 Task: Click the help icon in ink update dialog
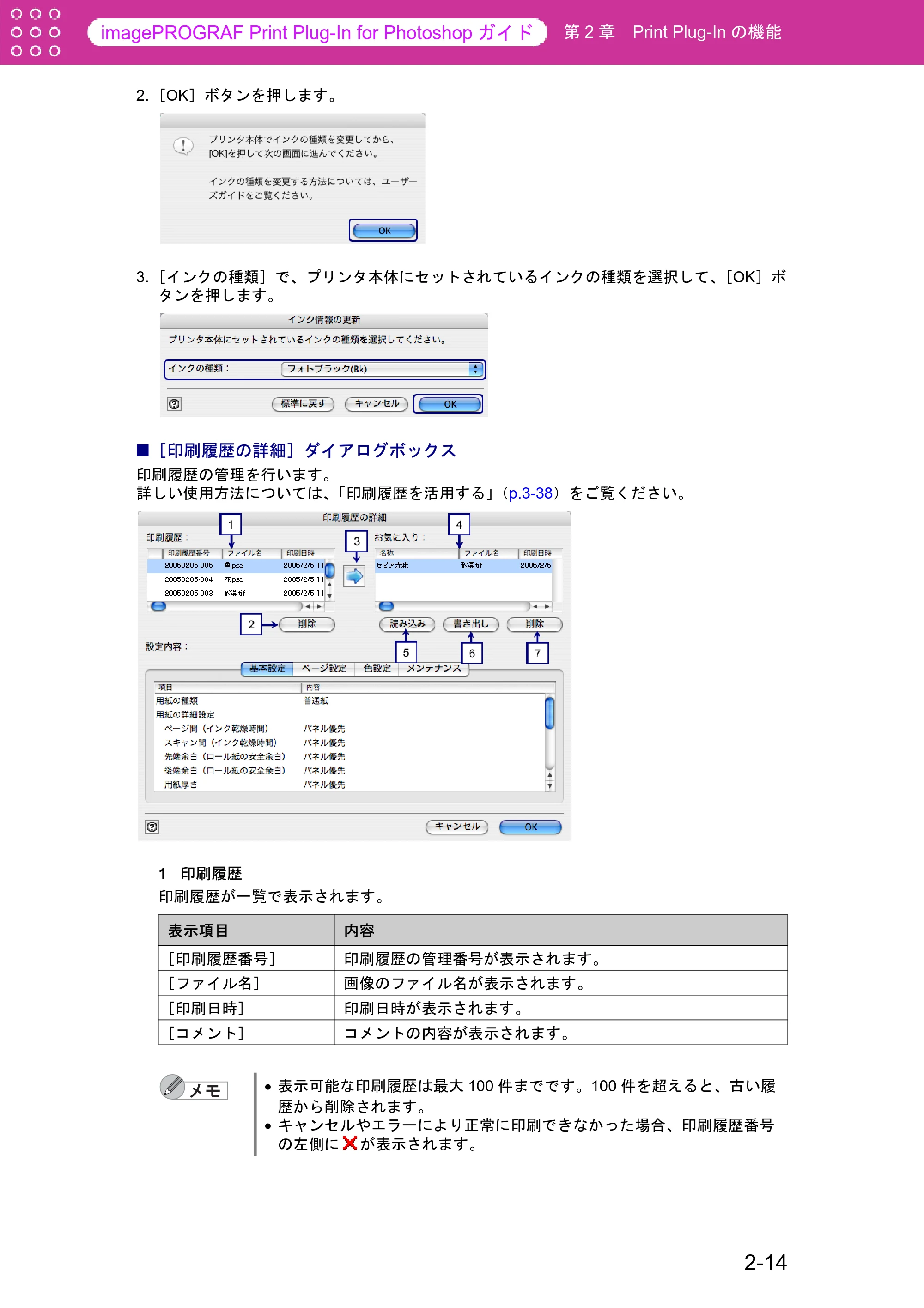tap(174, 404)
